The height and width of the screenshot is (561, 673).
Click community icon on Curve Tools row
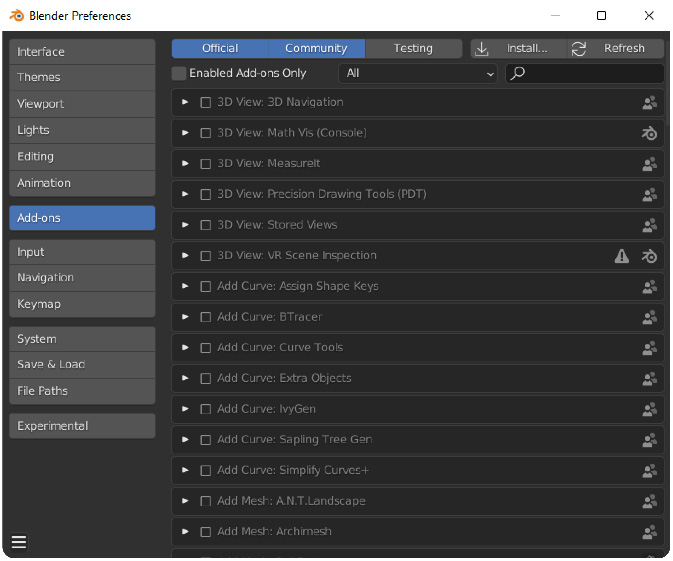[x=649, y=348]
